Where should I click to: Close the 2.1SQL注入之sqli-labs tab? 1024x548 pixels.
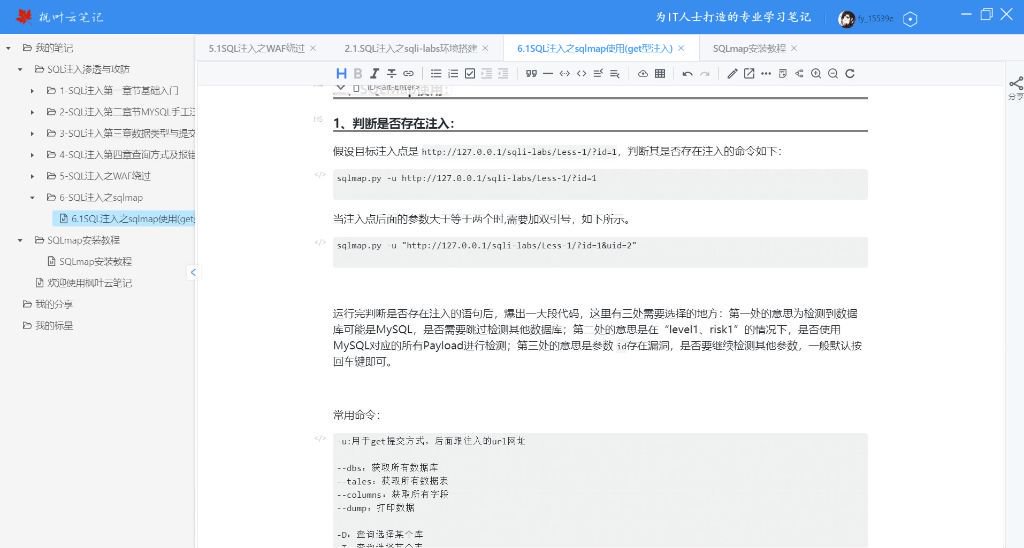485,48
